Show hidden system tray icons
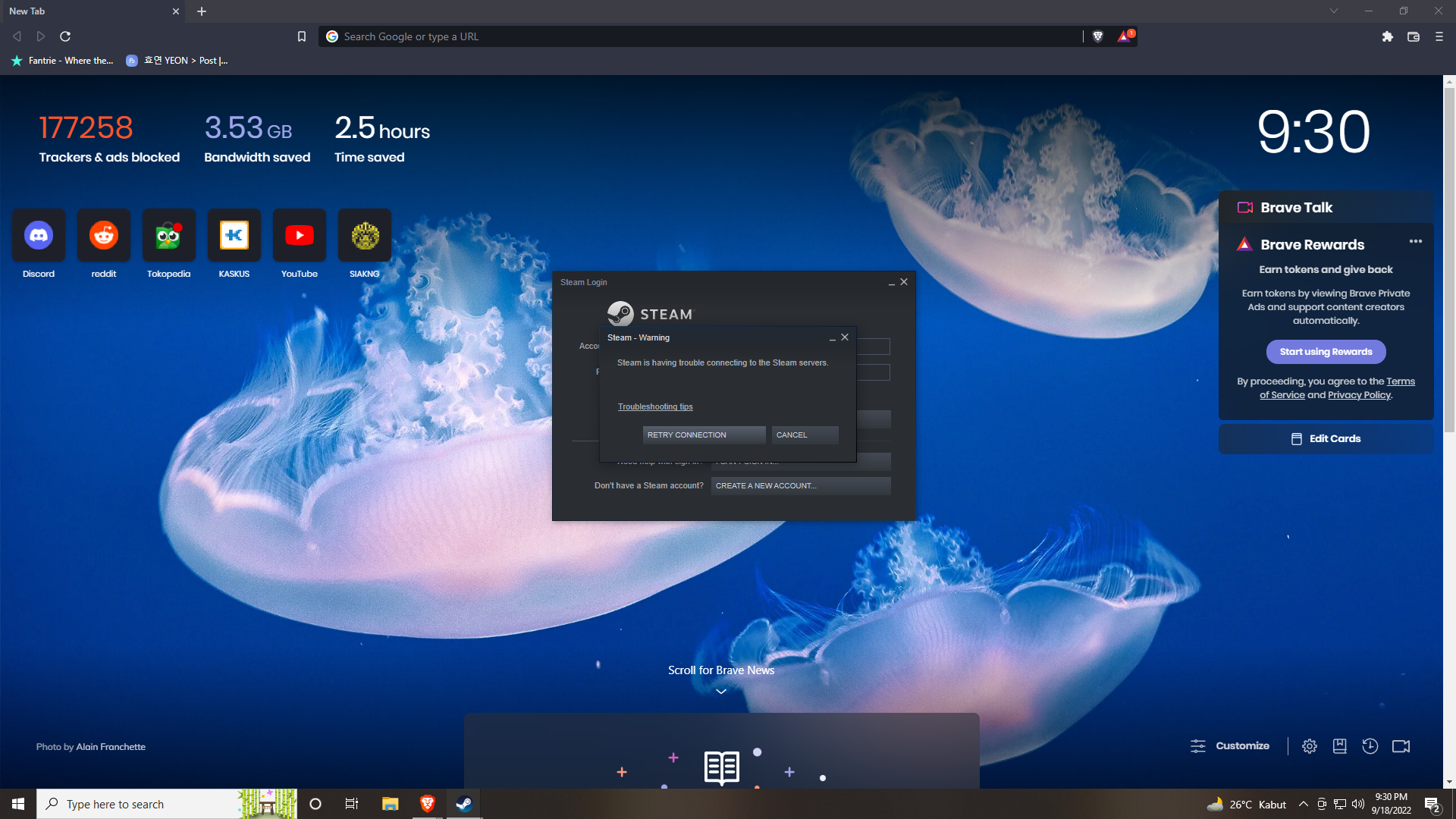Image resolution: width=1456 pixels, height=819 pixels. pos(1304,804)
